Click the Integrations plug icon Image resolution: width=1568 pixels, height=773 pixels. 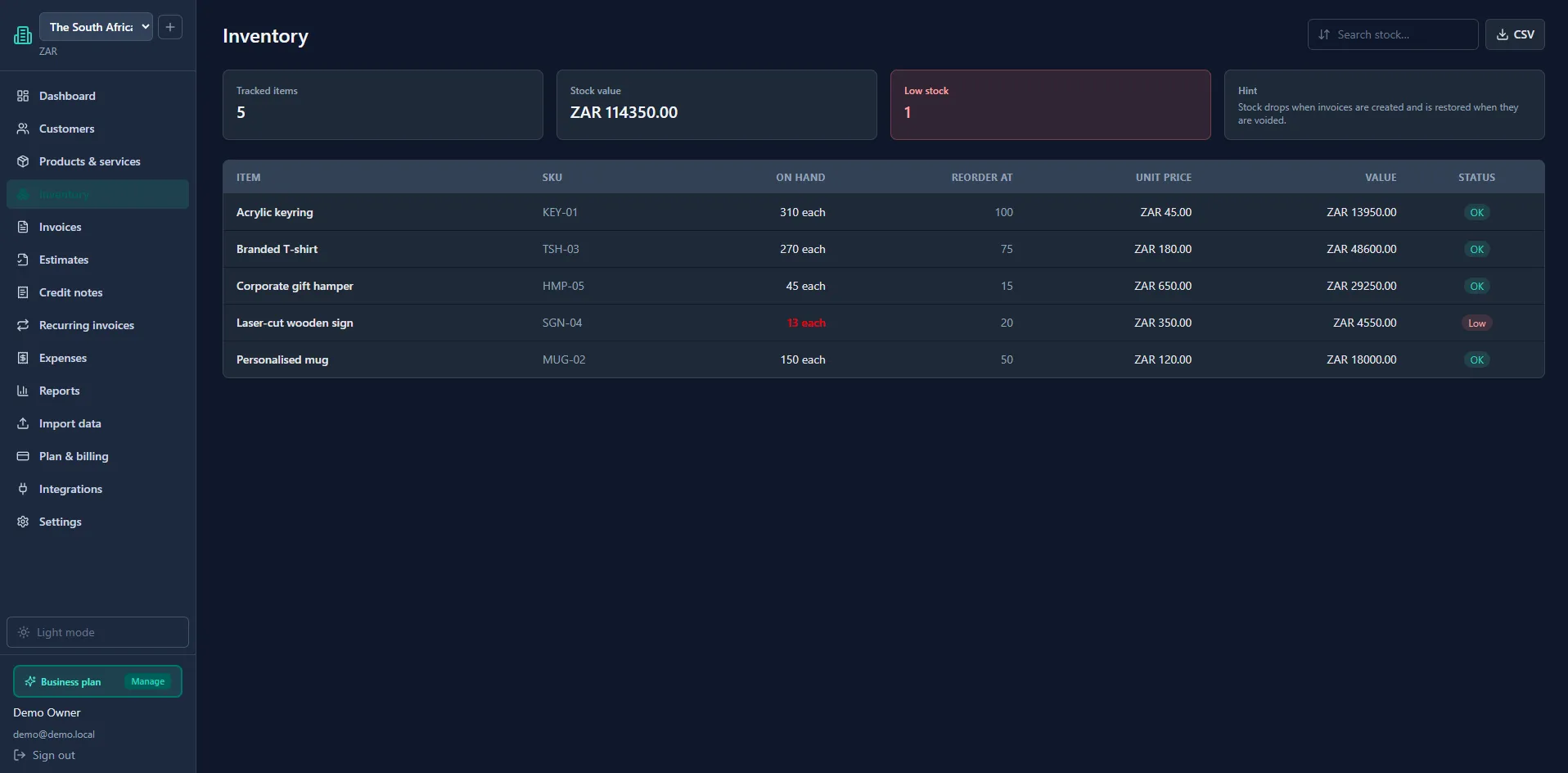tap(23, 489)
